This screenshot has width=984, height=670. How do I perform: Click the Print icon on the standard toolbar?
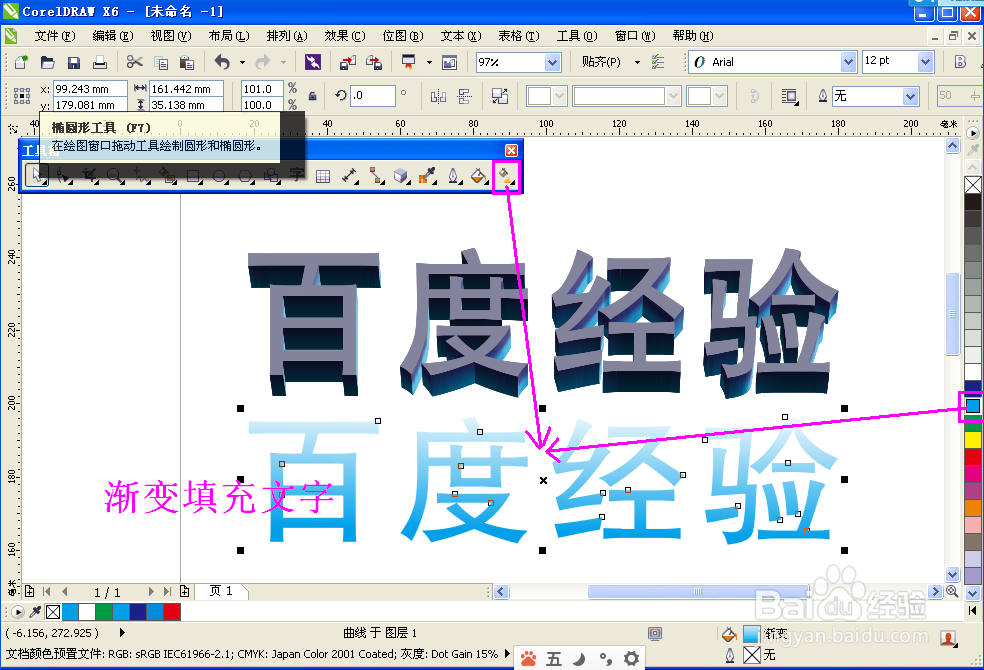(x=99, y=62)
